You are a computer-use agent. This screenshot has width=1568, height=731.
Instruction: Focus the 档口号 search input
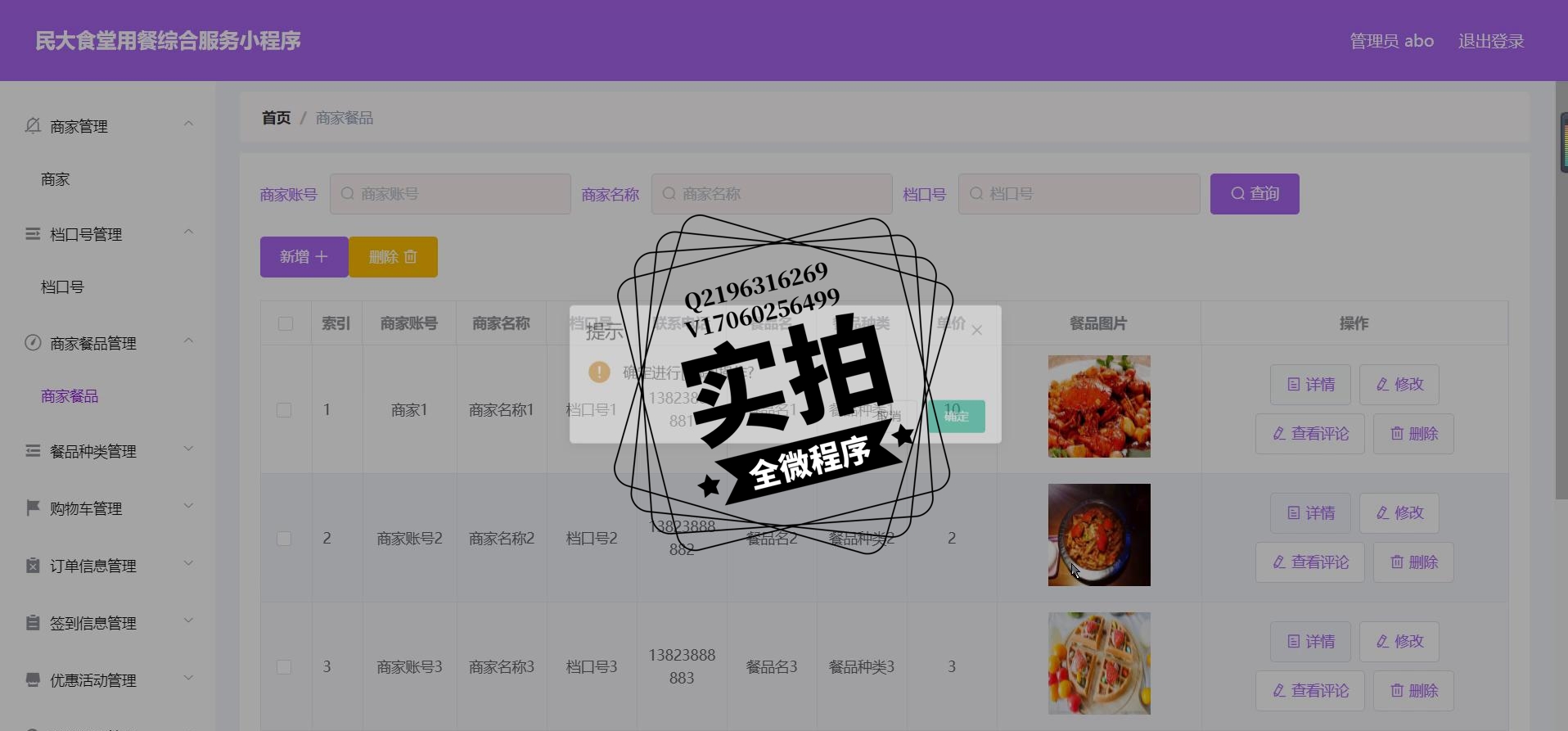click(1079, 194)
